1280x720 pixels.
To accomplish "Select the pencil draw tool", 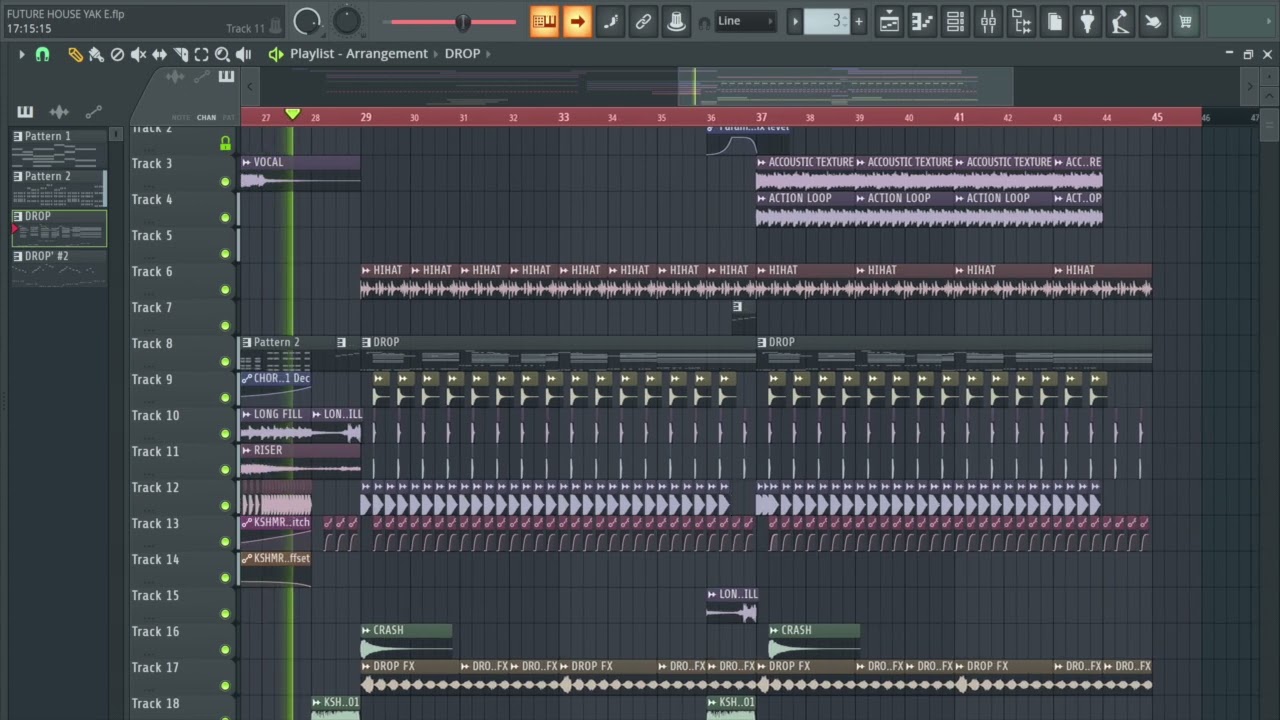I will tap(75, 54).
